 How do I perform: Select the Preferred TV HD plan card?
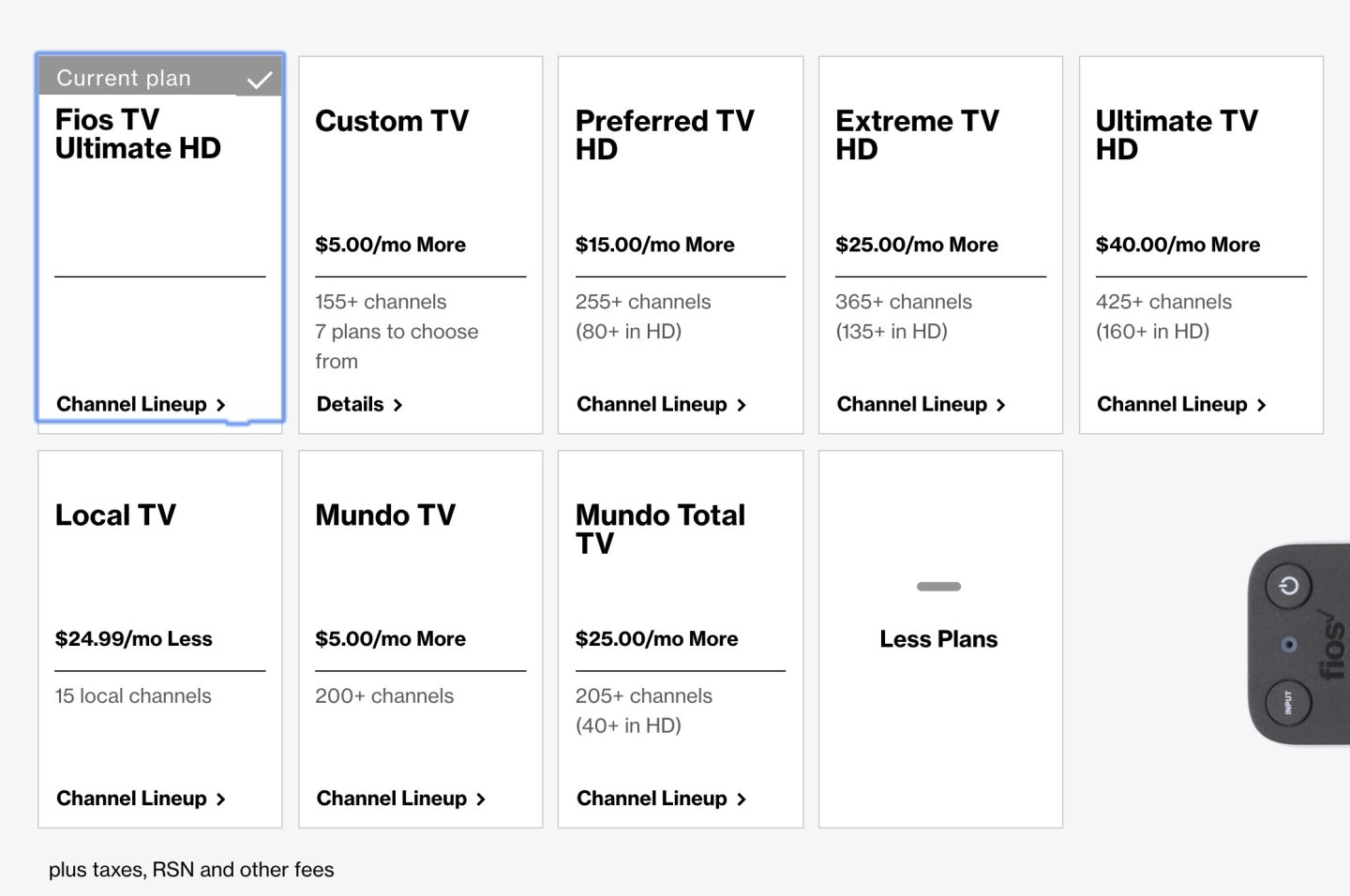click(680, 244)
